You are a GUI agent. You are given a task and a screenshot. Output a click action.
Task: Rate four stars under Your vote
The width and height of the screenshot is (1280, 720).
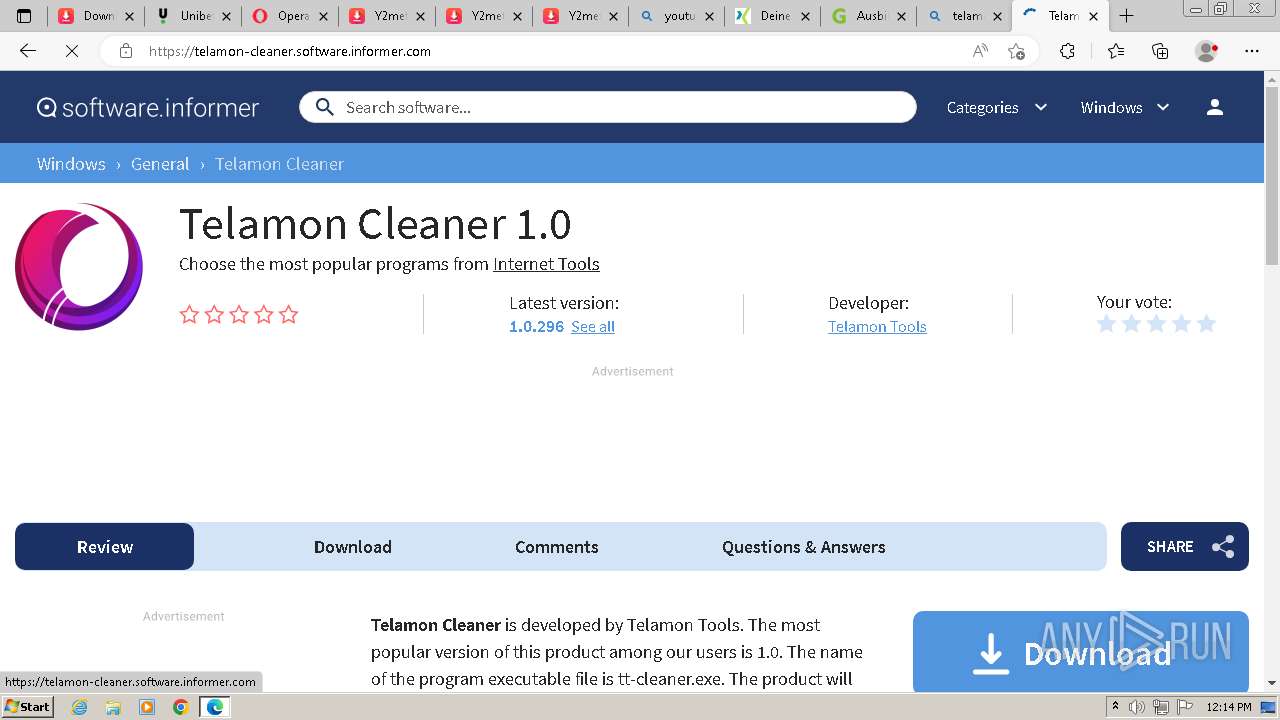click(1181, 324)
